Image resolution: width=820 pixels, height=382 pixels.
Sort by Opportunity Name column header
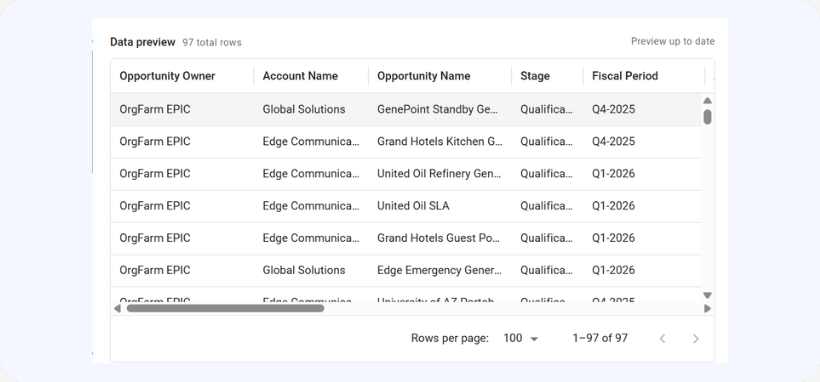tap(424, 76)
